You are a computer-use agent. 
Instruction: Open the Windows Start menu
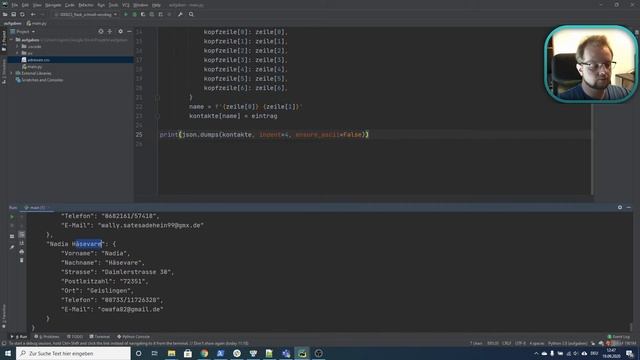pyautogui.click(x=8, y=353)
